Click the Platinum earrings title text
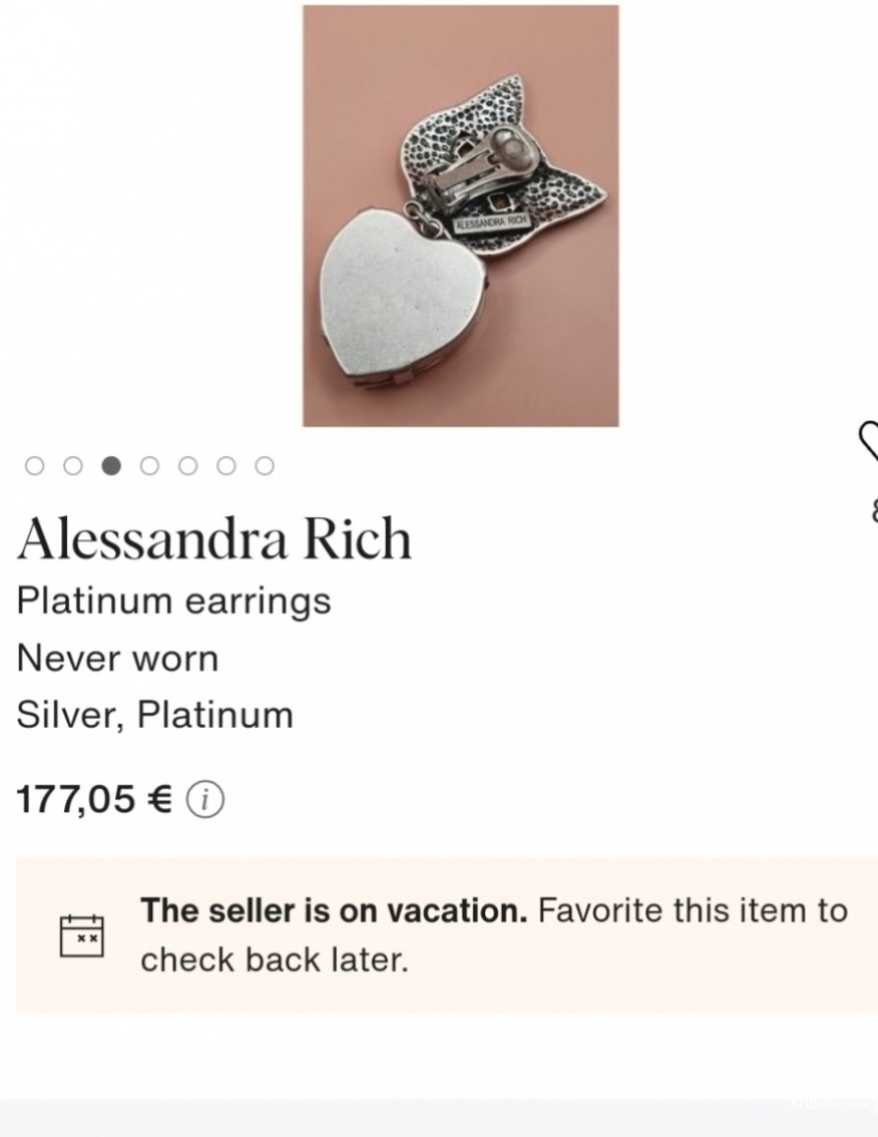 (x=173, y=601)
